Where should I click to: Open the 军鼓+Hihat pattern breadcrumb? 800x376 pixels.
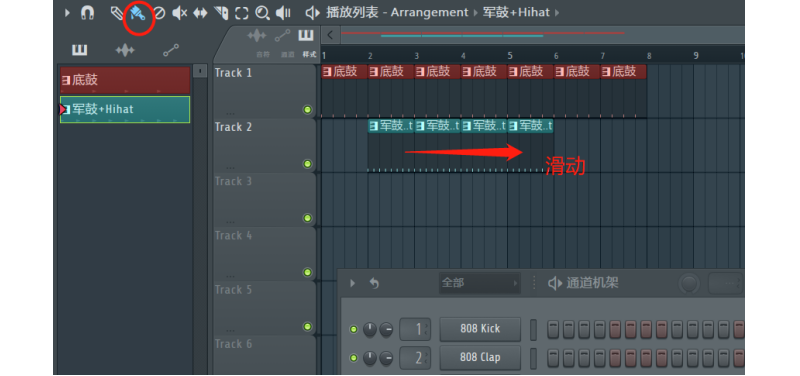tap(517, 13)
